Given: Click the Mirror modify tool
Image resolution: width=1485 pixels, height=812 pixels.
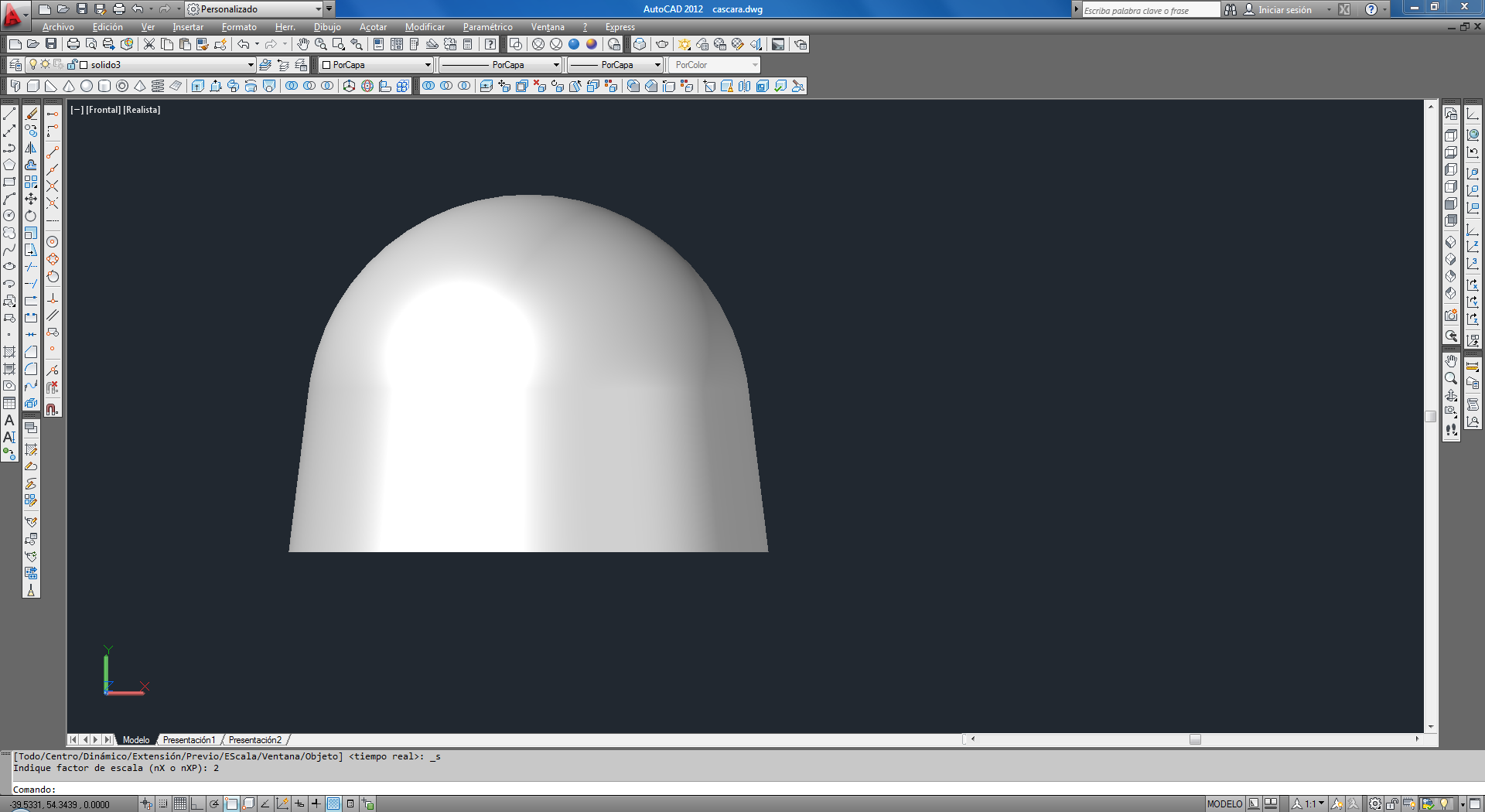Looking at the screenshot, I should [x=31, y=148].
